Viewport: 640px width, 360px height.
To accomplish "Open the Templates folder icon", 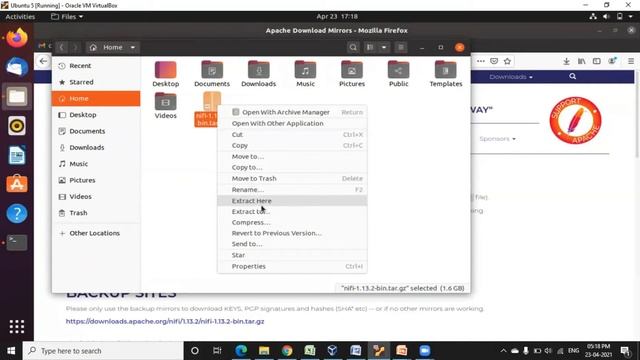I will [x=446, y=74].
